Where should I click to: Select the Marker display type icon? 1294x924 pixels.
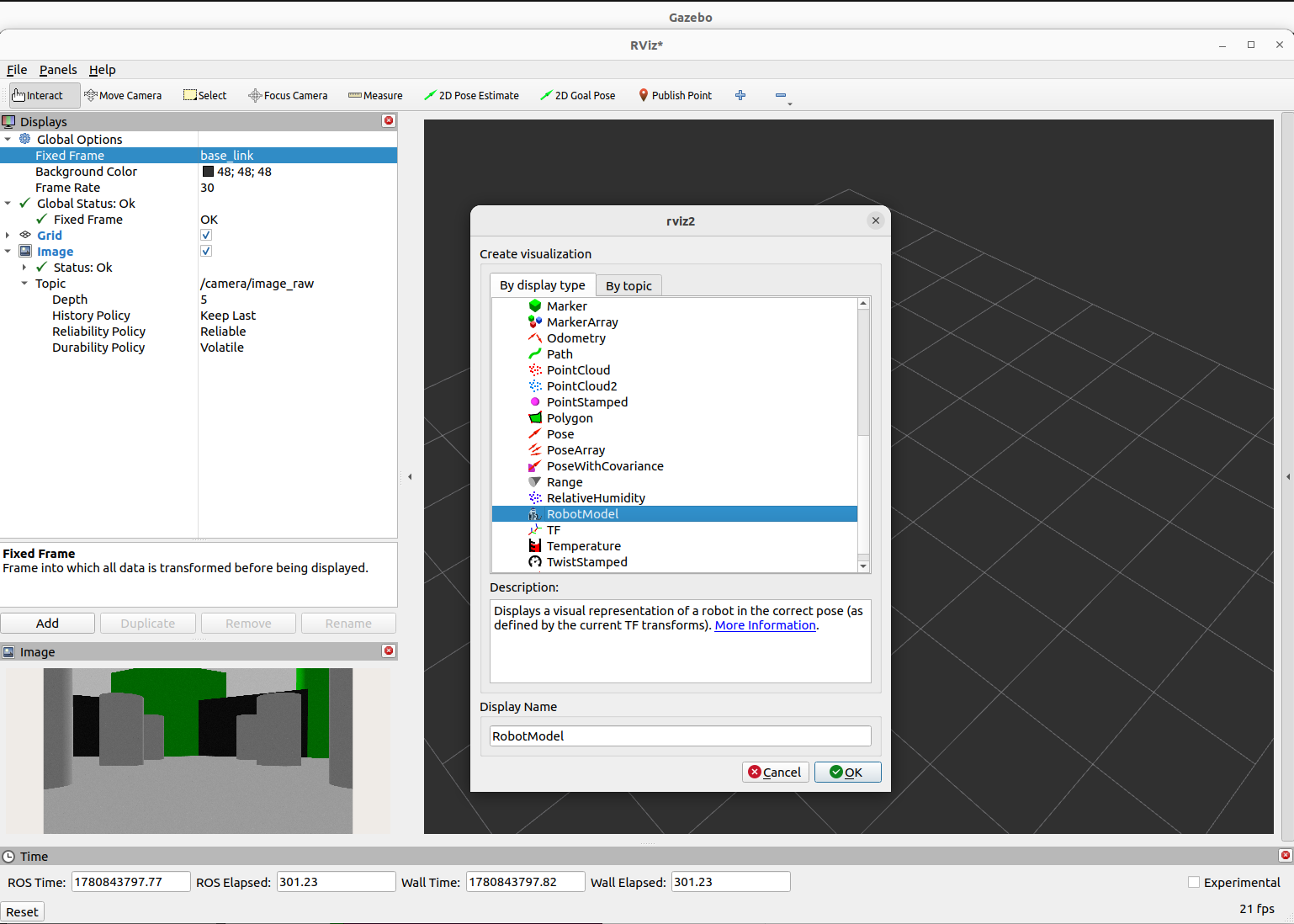point(535,305)
